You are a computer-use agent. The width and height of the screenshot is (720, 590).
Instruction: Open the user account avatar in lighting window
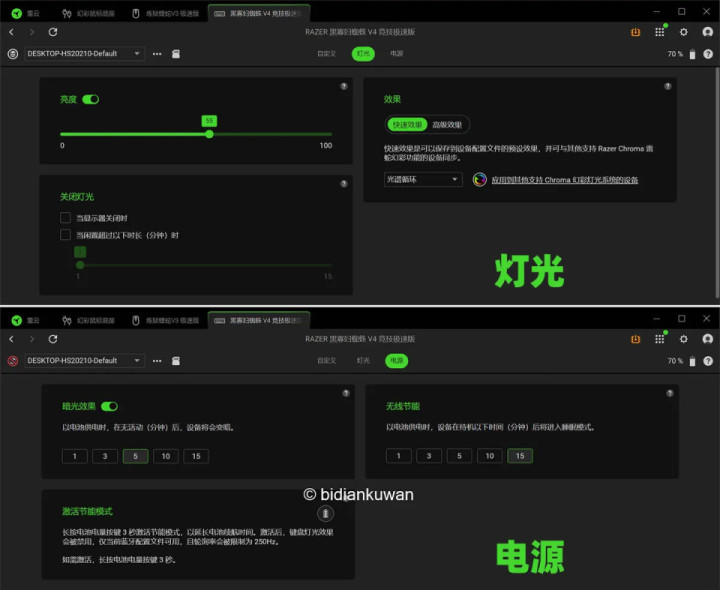(x=708, y=32)
